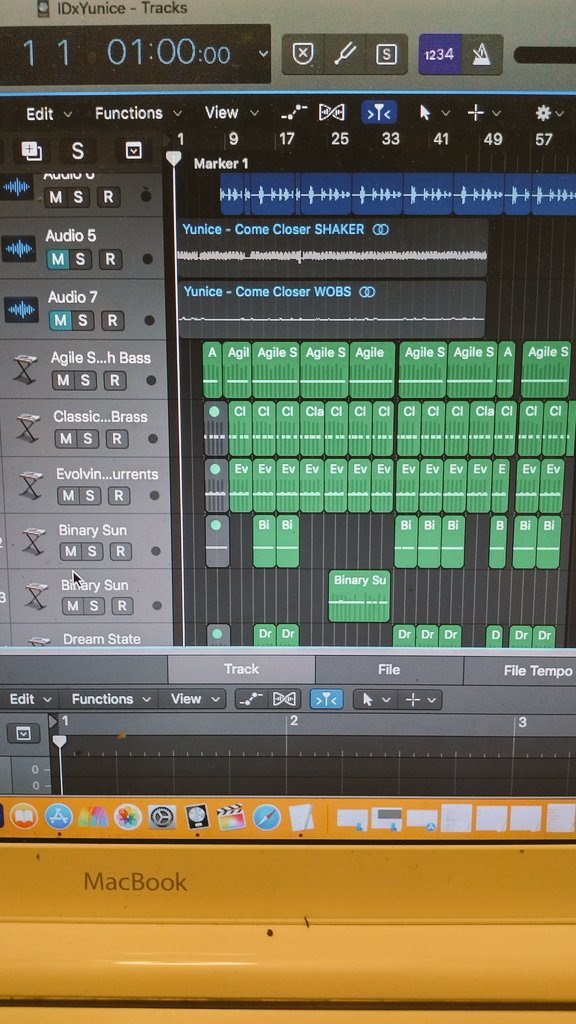576x1024 pixels.
Task: Show automation in the Tracks area
Action: (x=293, y=112)
